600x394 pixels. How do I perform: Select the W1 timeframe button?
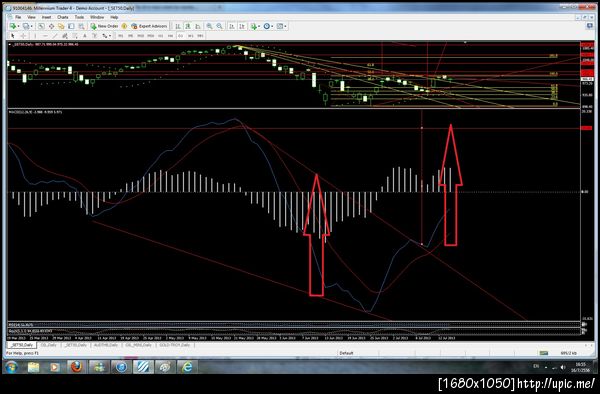pos(191,36)
